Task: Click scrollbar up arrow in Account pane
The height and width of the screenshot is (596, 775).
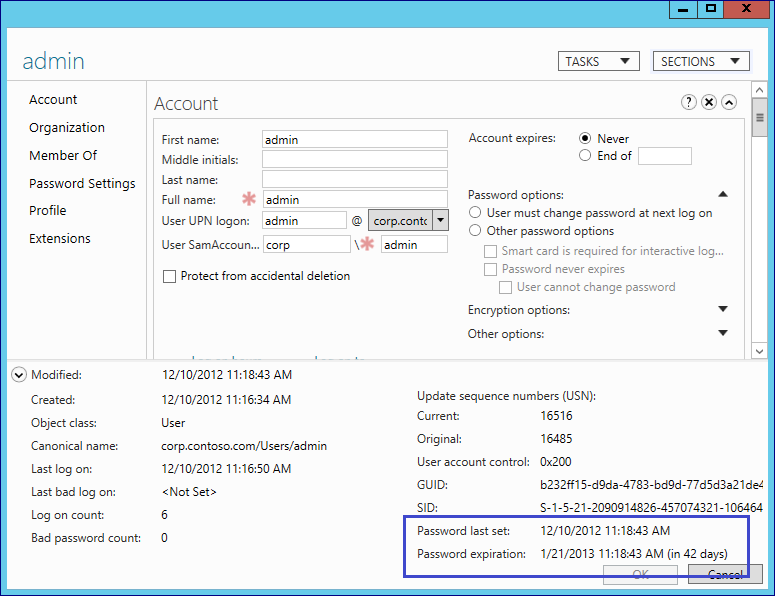Action: [x=760, y=90]
